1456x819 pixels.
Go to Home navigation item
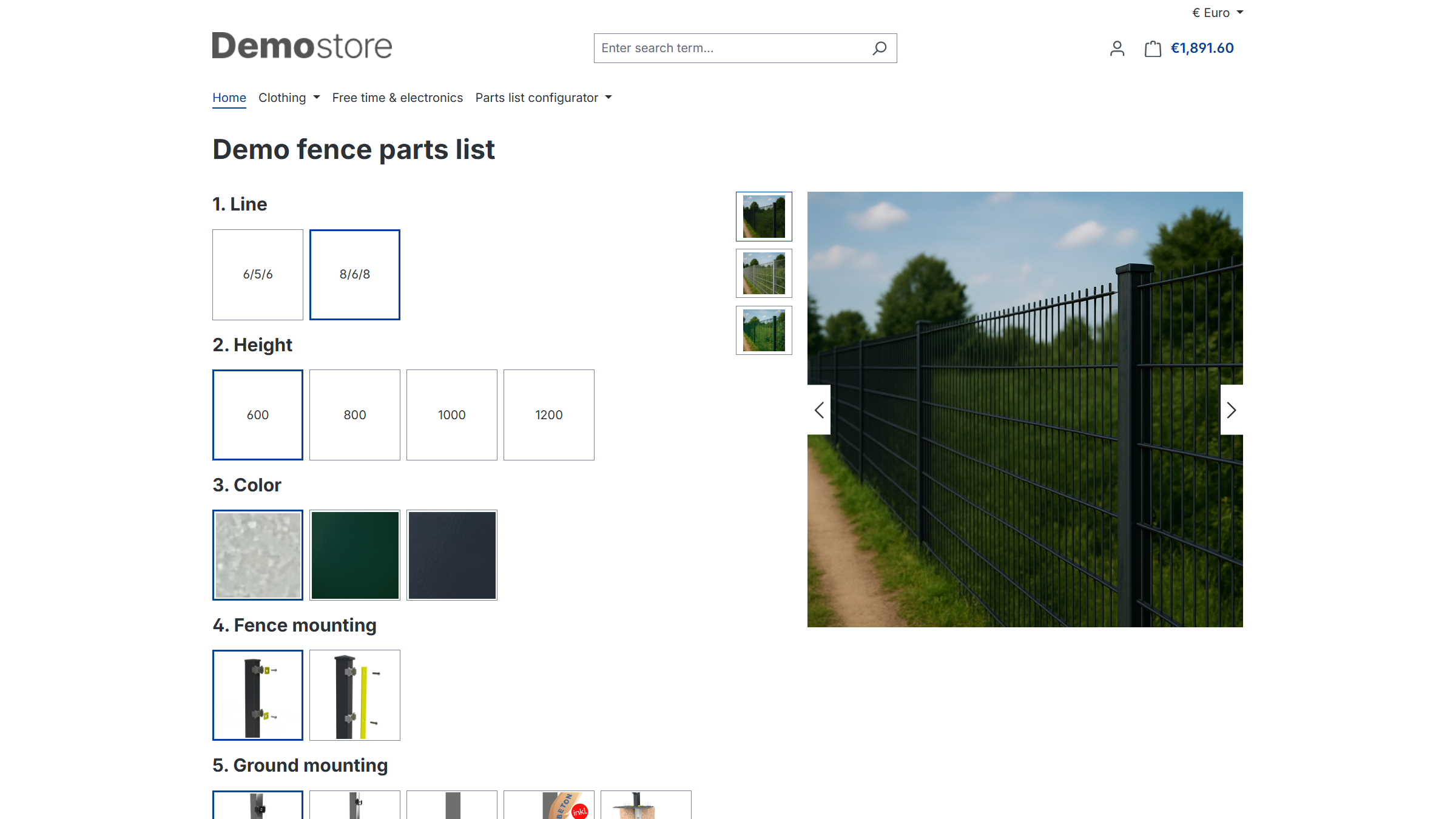click(x=229, y=98)
